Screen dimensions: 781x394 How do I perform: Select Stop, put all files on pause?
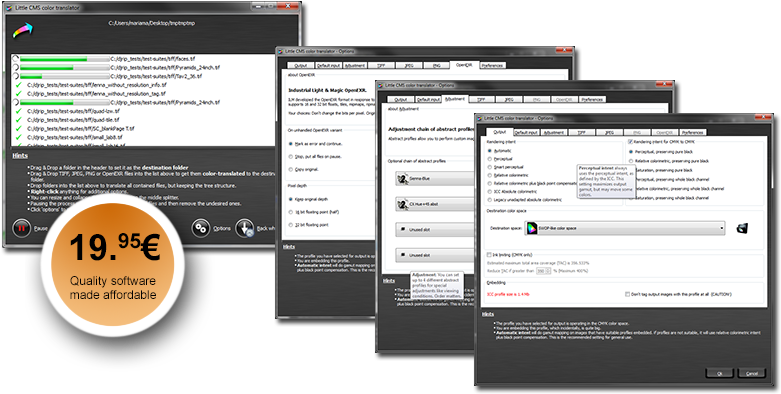click(x=290, y=156)
